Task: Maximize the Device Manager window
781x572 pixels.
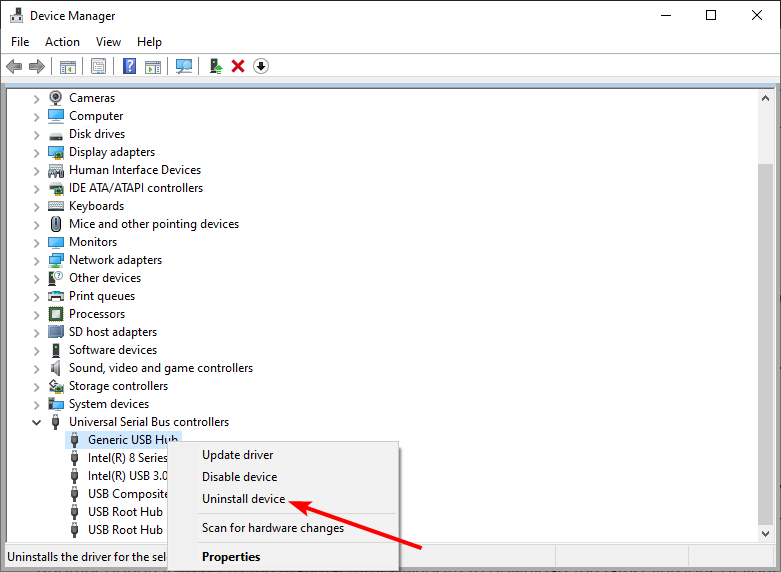Action: [x=711, y=15]
